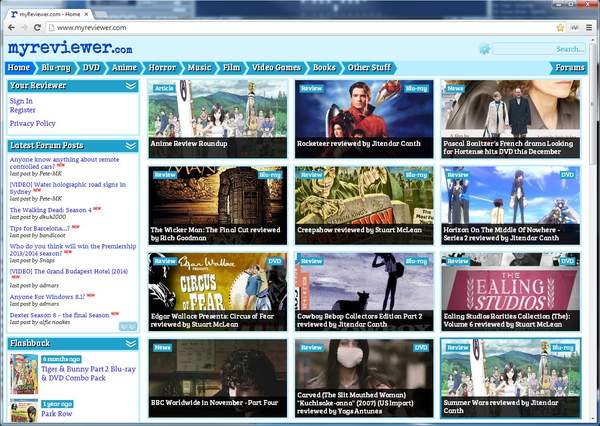
Task: Open the Home nav tab
Action: 19,68
